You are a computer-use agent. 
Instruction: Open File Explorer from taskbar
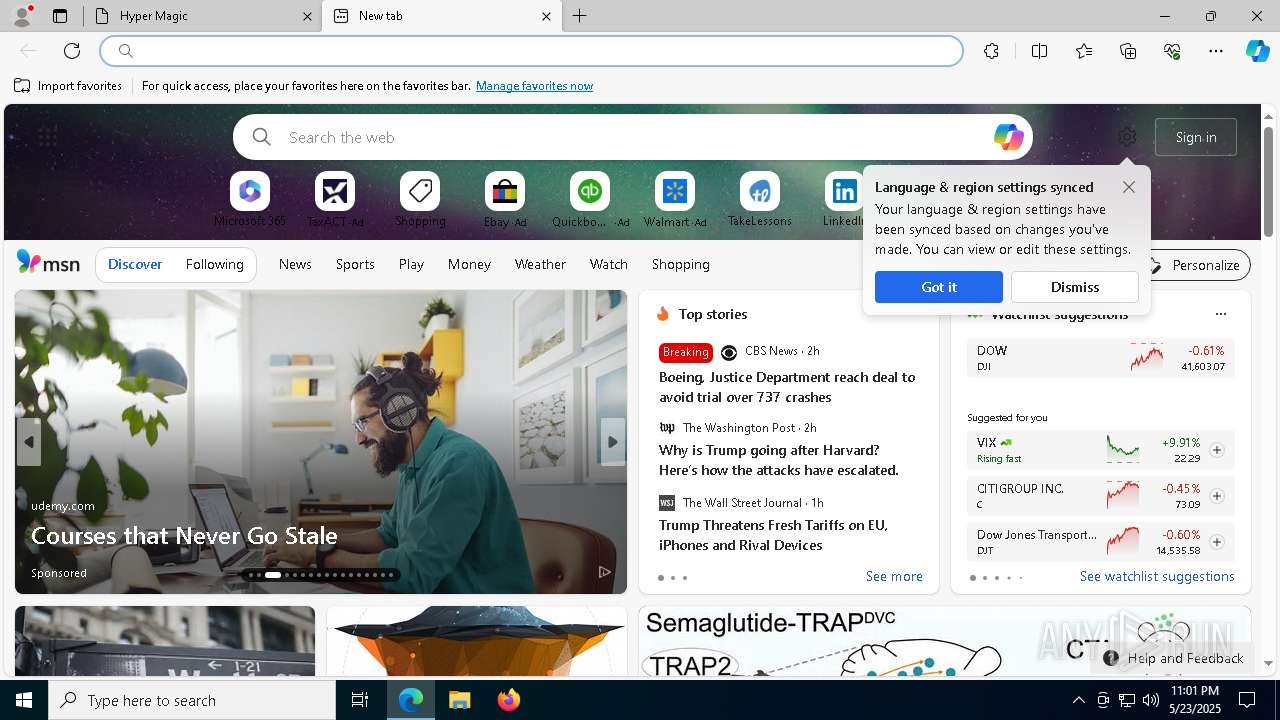[x=459, y=700]
